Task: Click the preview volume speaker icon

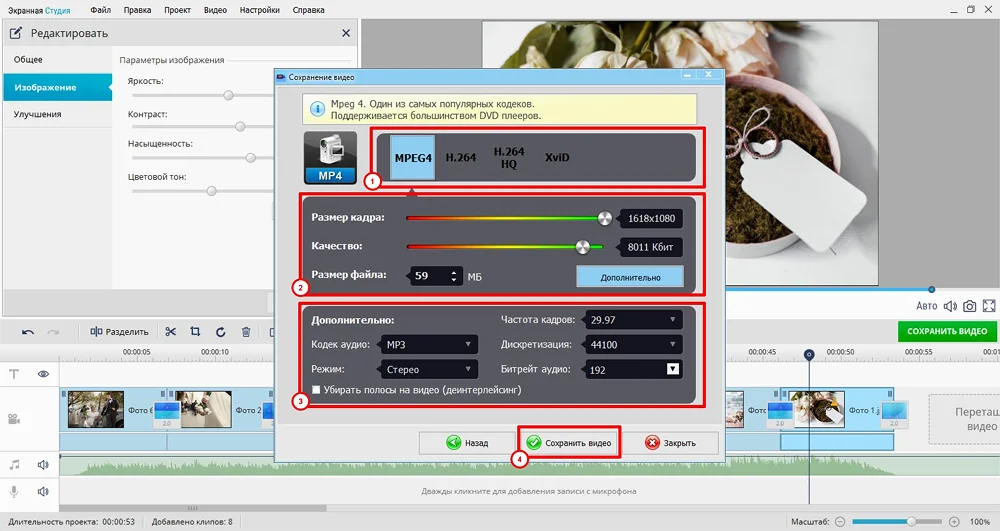Action: tap(950, 306)
